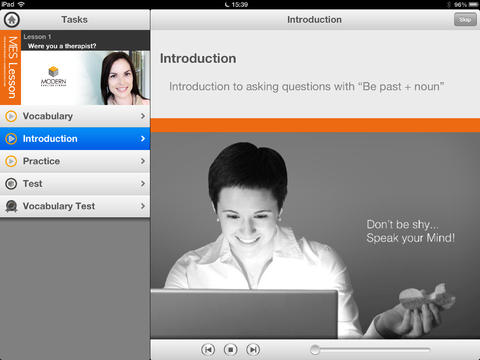Open the Vocabulary task
The width and height of the screenshot is (480, 360).
(x=75, y=116)
